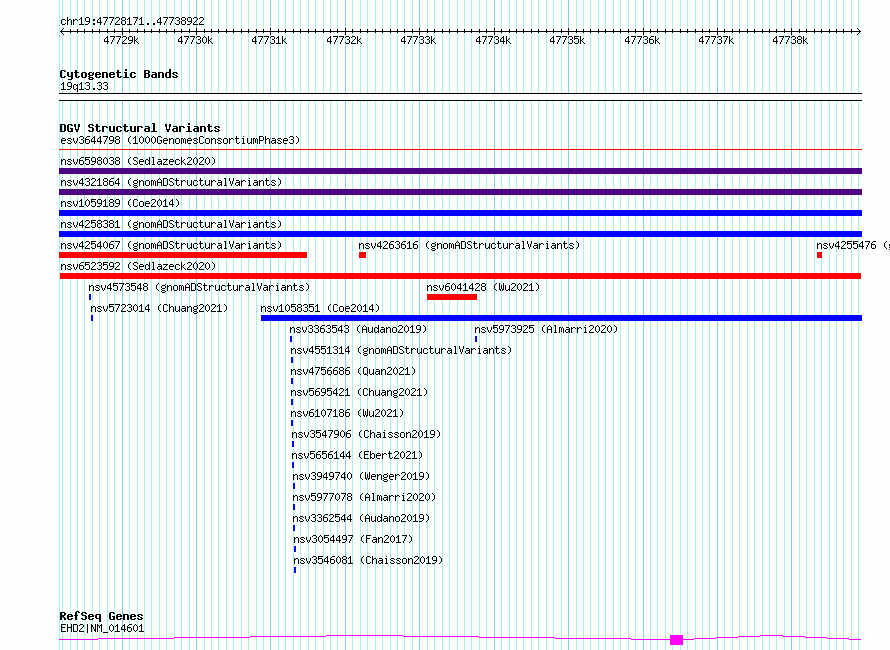Click the nsv4255476 label at right edge
This screenshot has height=650, width=890.
pyautogui.click(x=853, y=245)
